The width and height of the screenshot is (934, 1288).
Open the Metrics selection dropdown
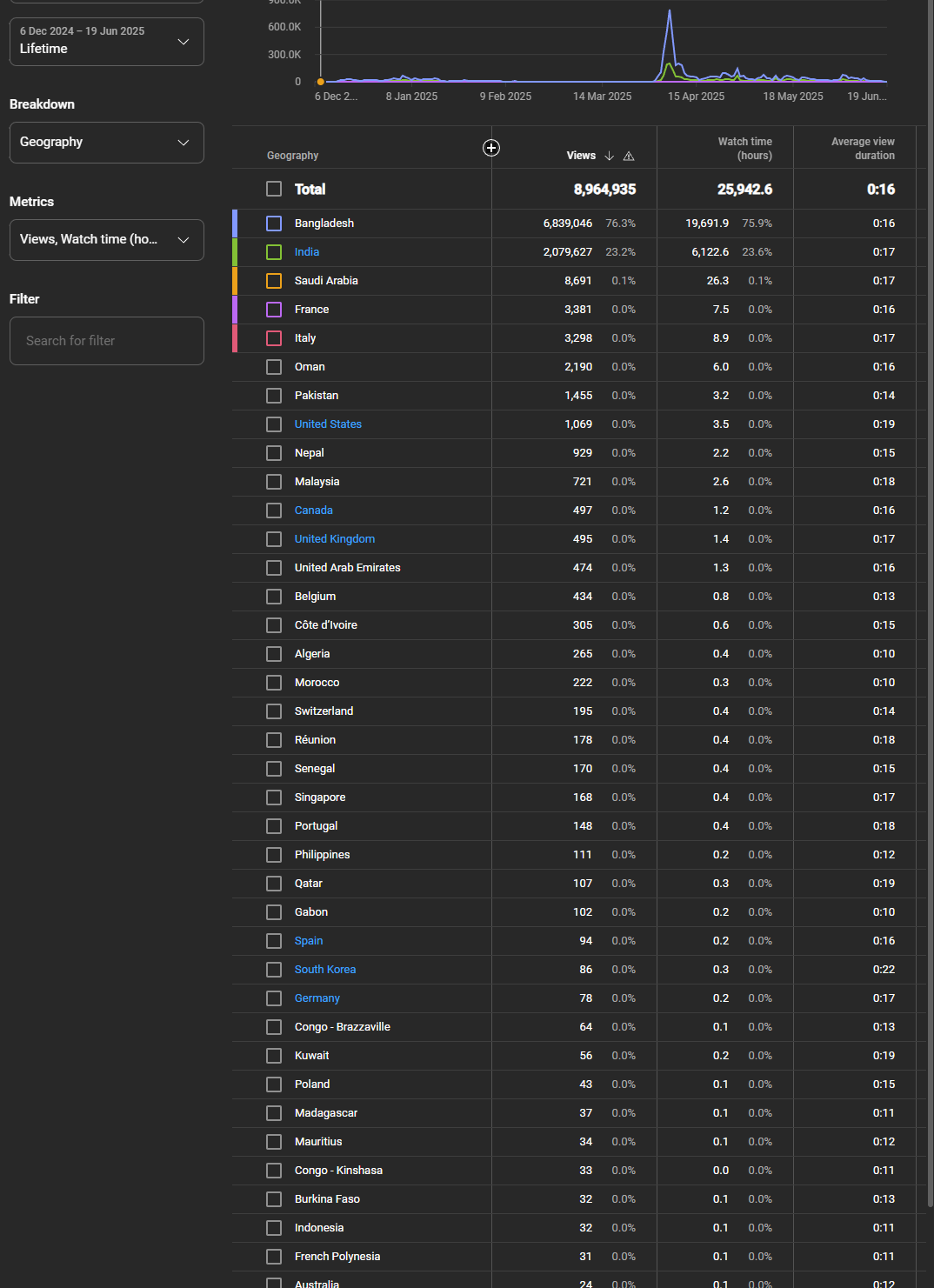[106, 240]
